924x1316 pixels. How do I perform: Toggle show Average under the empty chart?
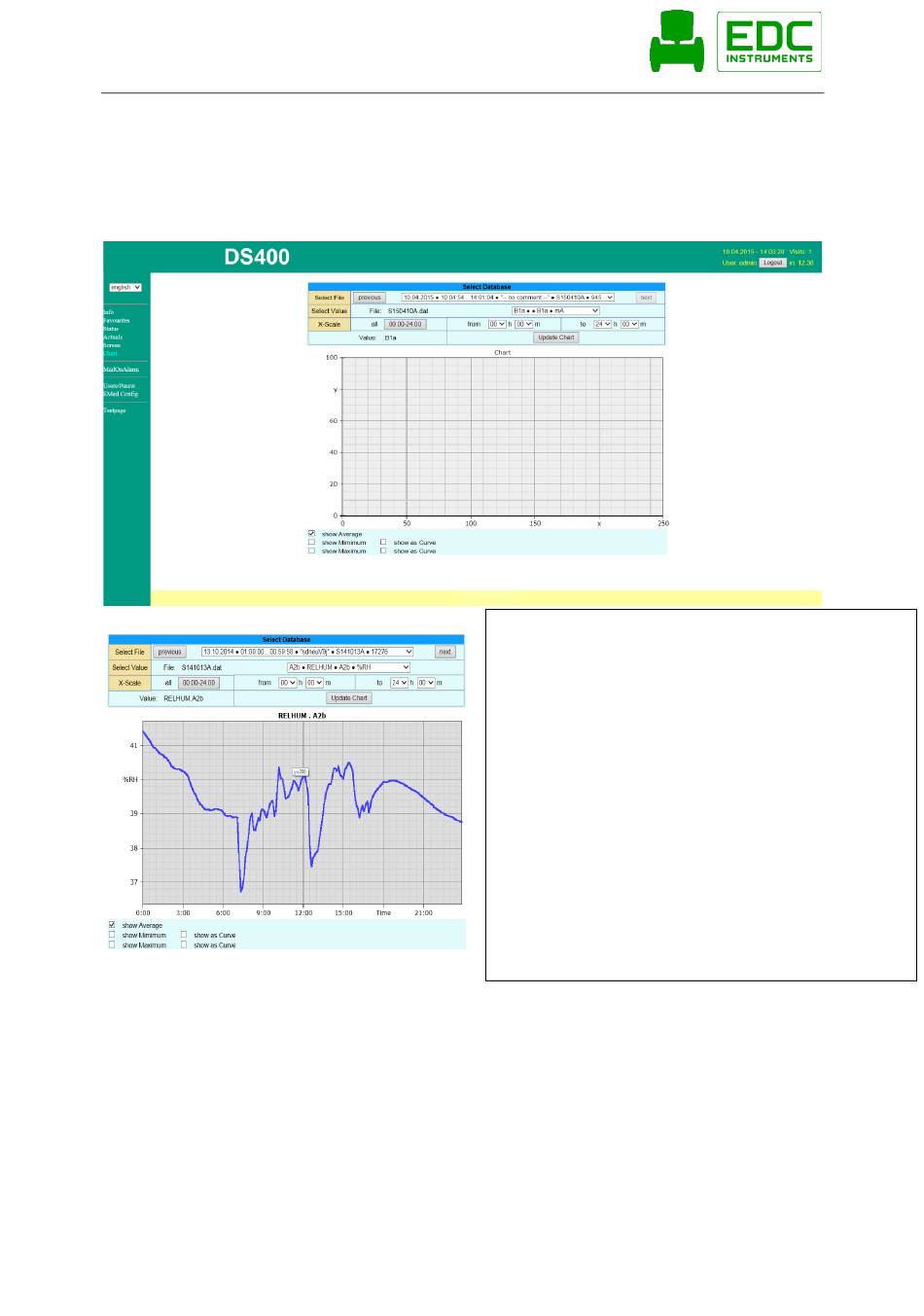click(x=311, y=534)
